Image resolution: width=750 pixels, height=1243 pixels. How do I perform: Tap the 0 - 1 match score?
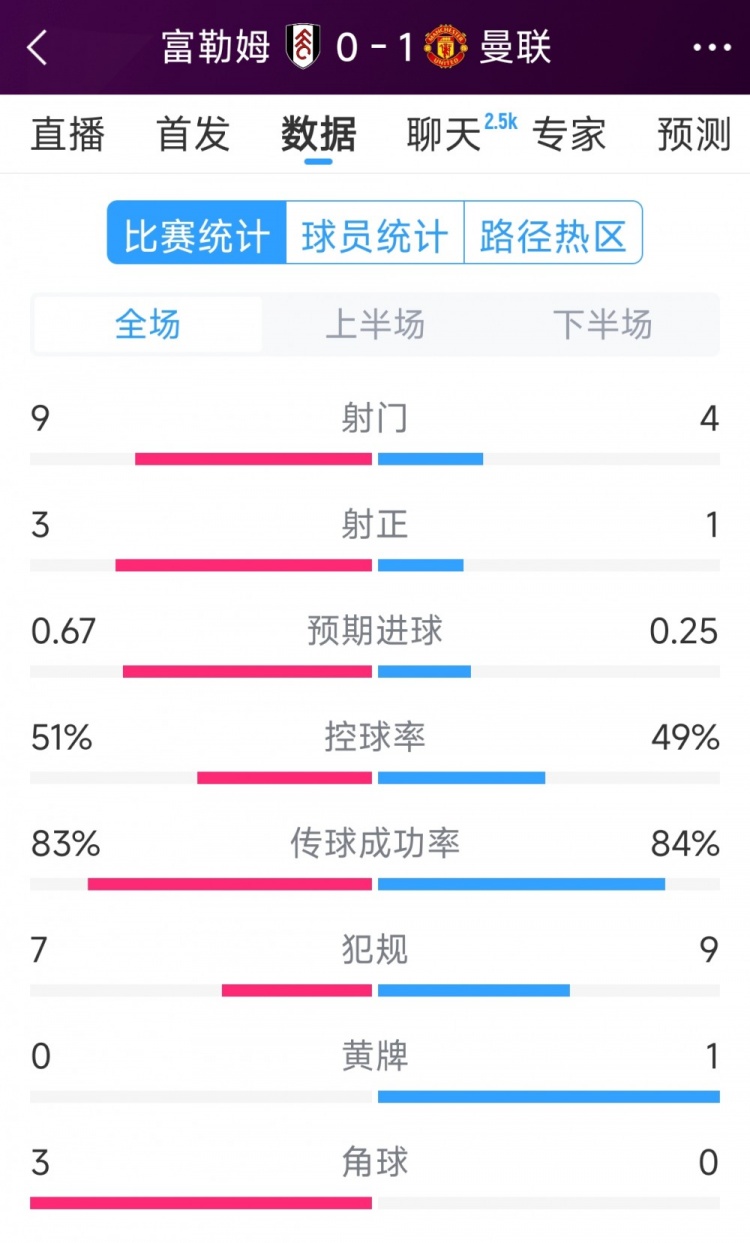[x=374, y=47]
